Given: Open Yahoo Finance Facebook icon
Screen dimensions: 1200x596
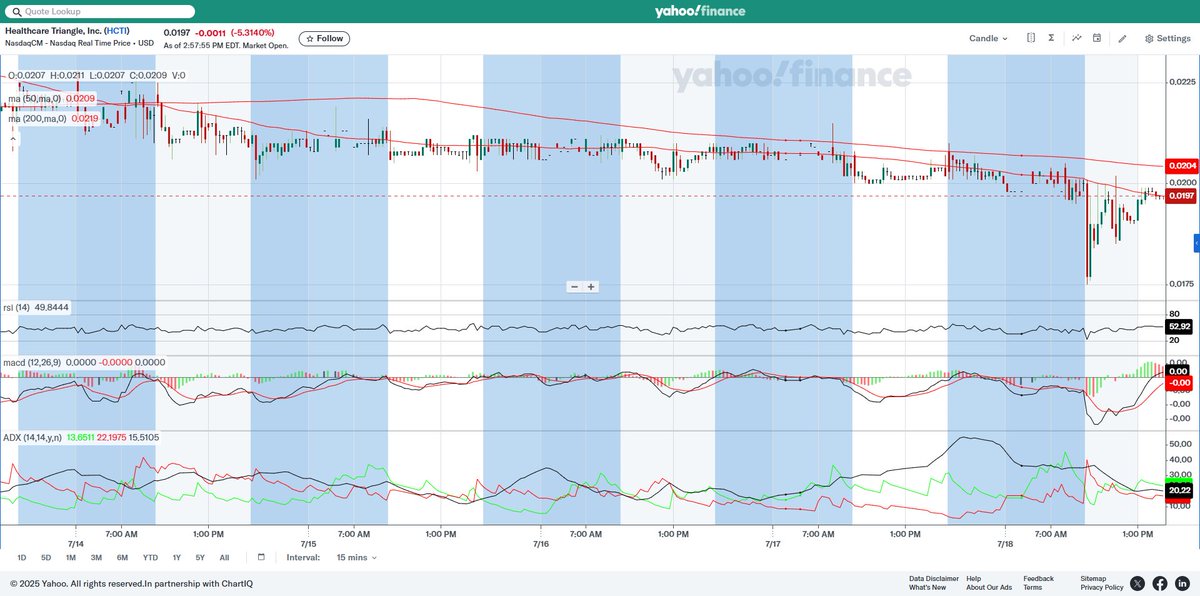Looking at the screenshot, I should pos(1160,583).
